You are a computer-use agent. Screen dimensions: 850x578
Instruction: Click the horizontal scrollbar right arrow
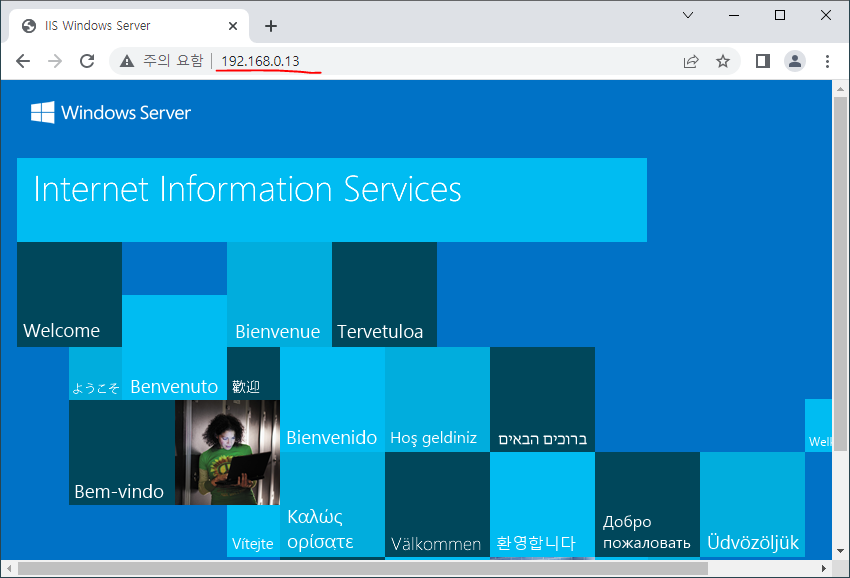pos(823,568)
